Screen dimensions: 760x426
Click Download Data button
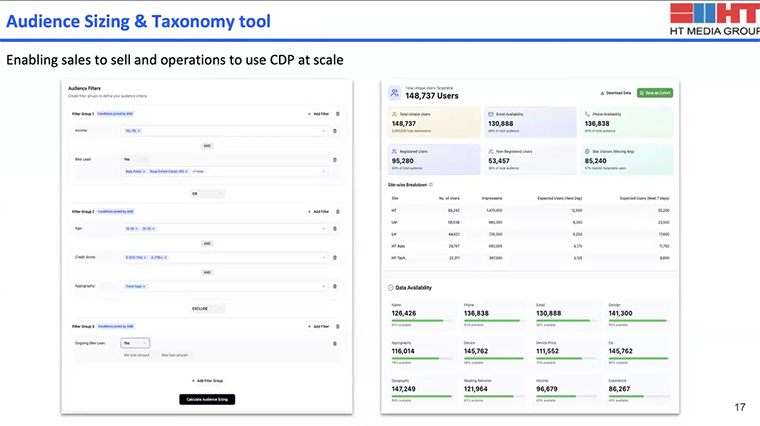tap(616, 93)
